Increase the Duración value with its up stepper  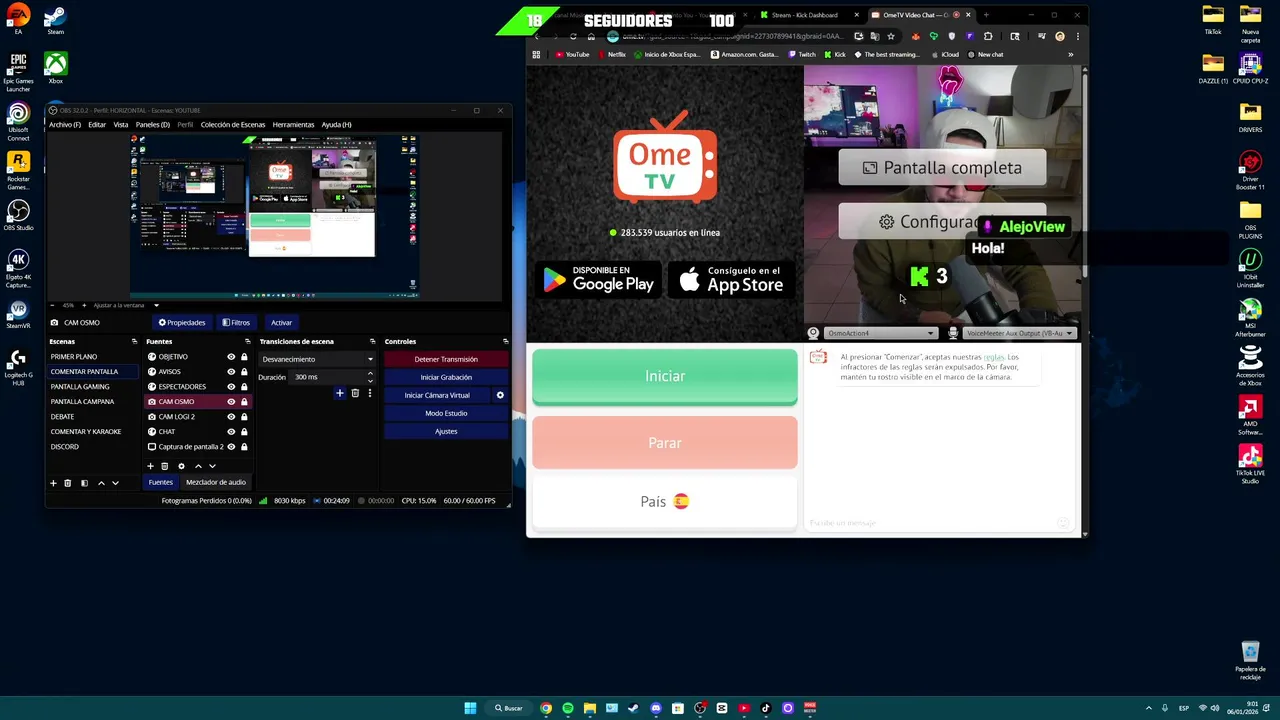(370, 374)
